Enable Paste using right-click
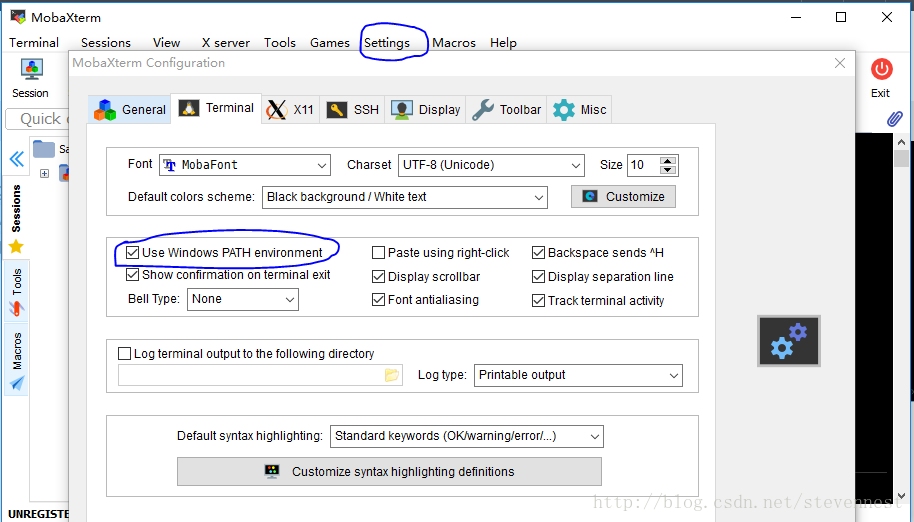Screen dimensions: 914x522 (x=378, y=252)
